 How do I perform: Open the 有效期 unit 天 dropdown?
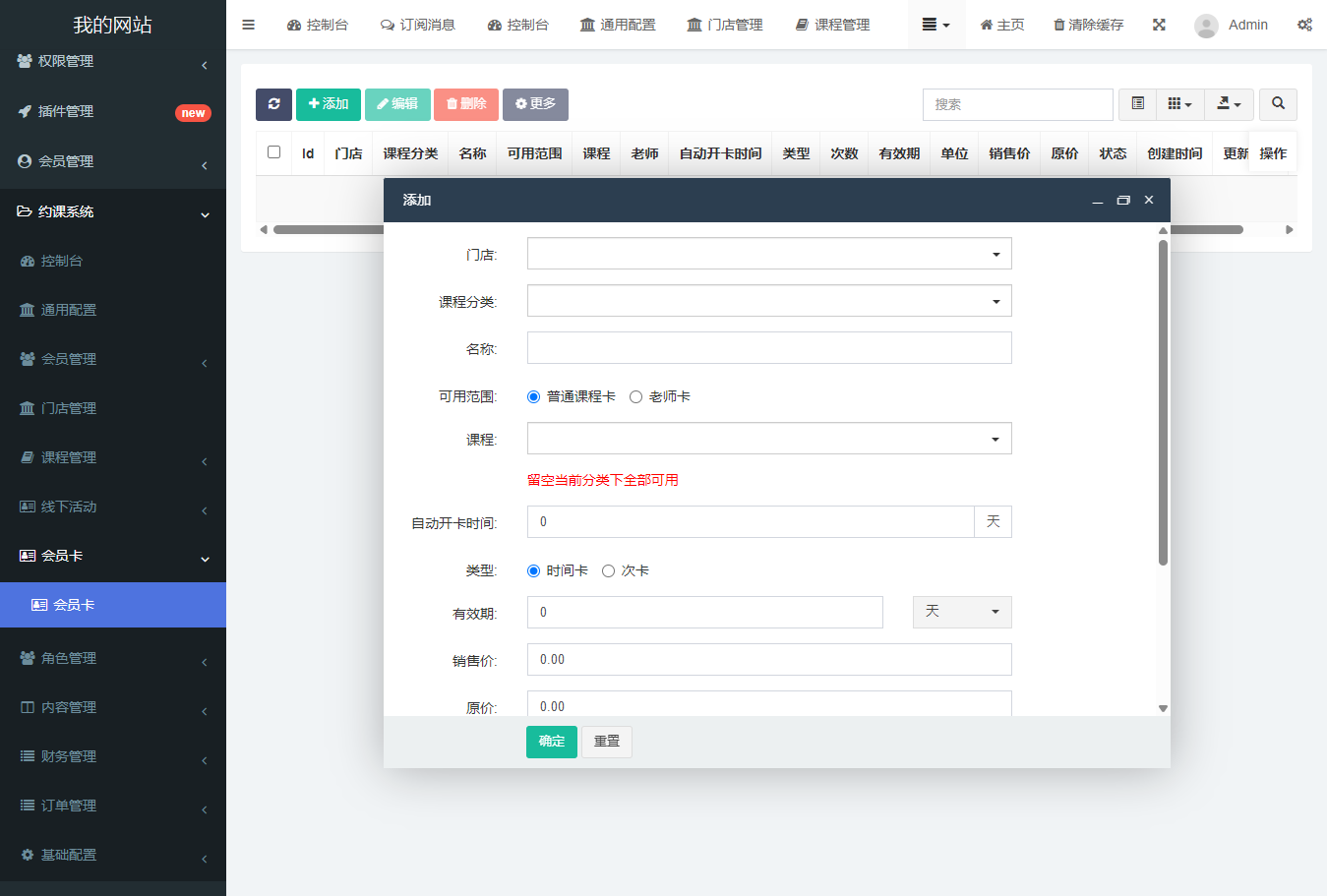point(962,612)
